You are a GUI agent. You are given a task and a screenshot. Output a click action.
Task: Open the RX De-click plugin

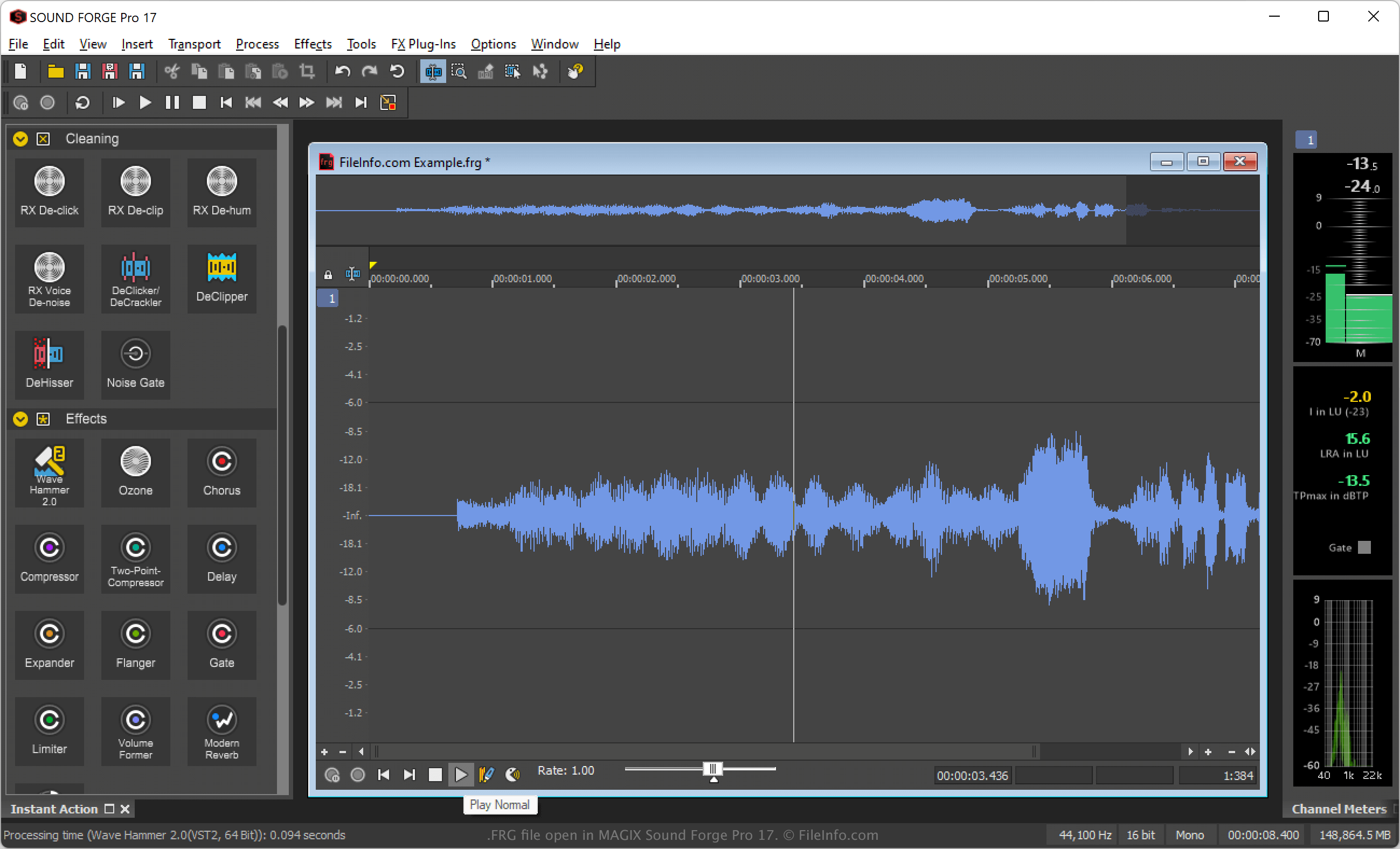[x=50, y=192]
